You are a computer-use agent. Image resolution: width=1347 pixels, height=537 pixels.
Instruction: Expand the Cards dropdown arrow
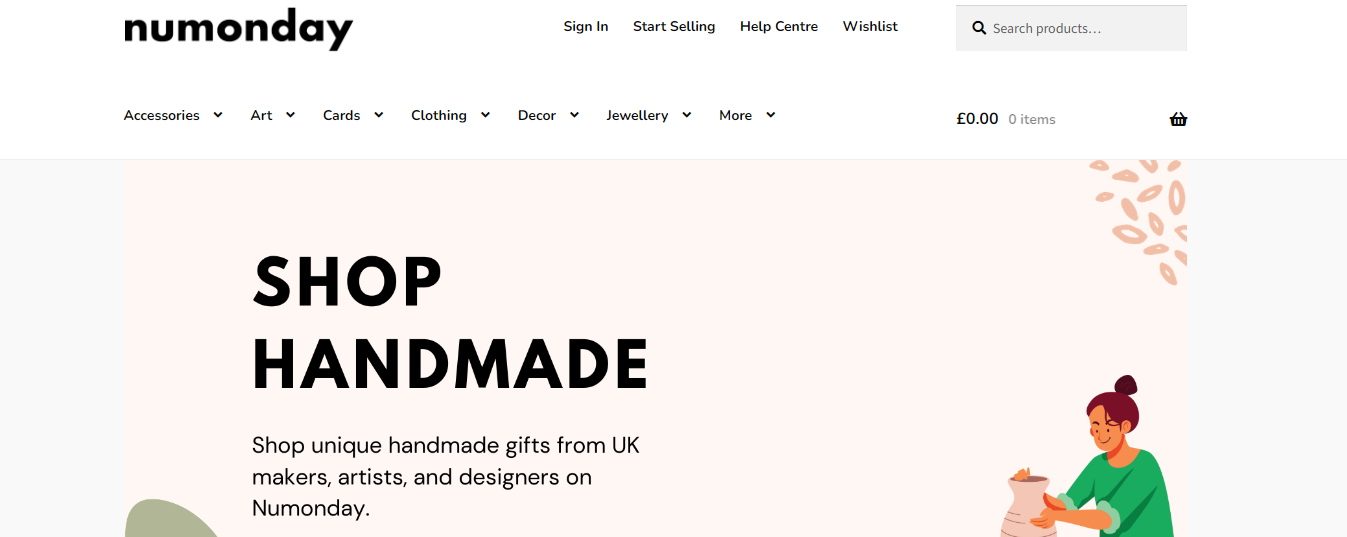(379, 115)
